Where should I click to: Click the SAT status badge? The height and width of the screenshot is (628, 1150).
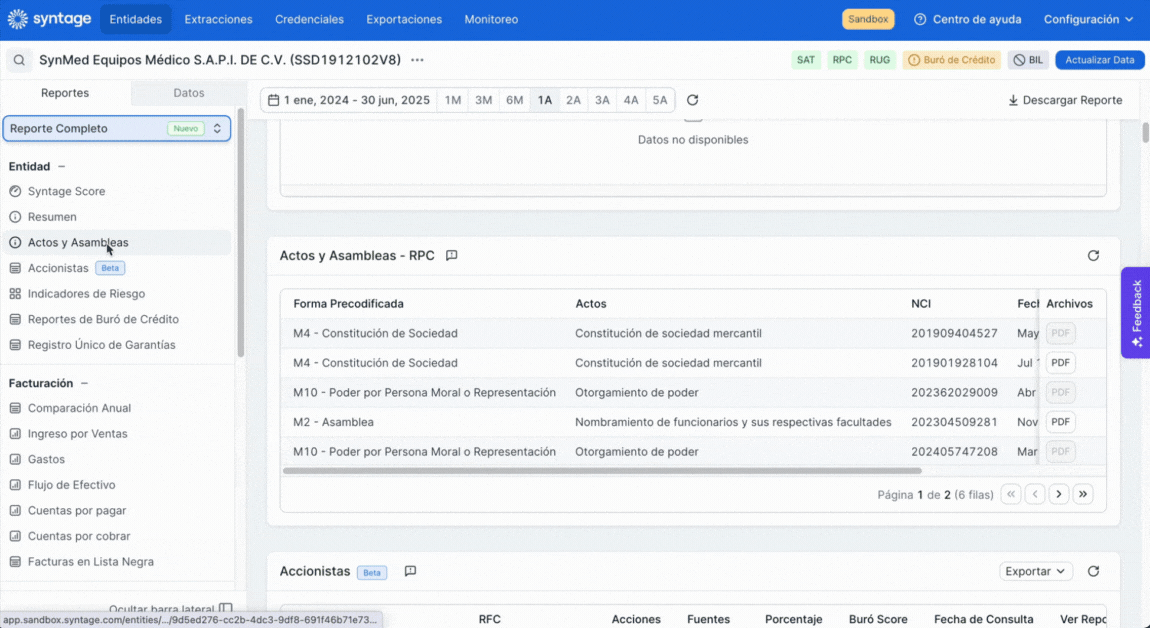(806, 60)
